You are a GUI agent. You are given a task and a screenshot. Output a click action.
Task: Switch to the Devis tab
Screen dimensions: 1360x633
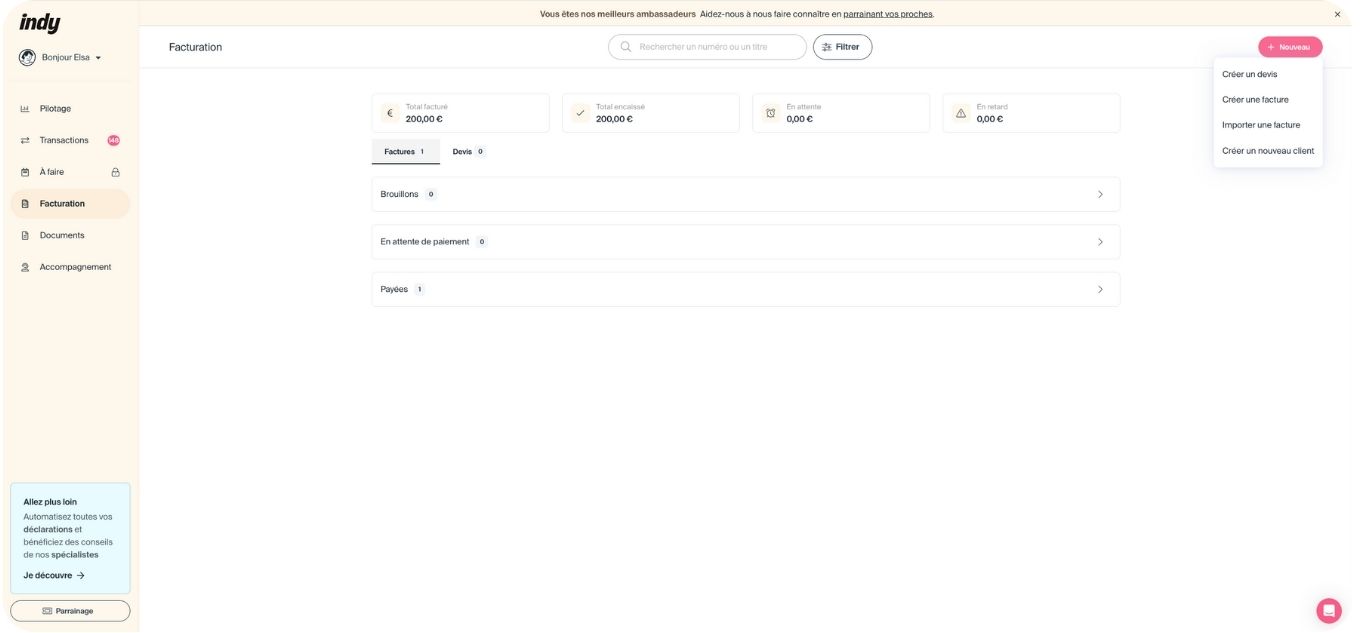[x=467, y=152]
